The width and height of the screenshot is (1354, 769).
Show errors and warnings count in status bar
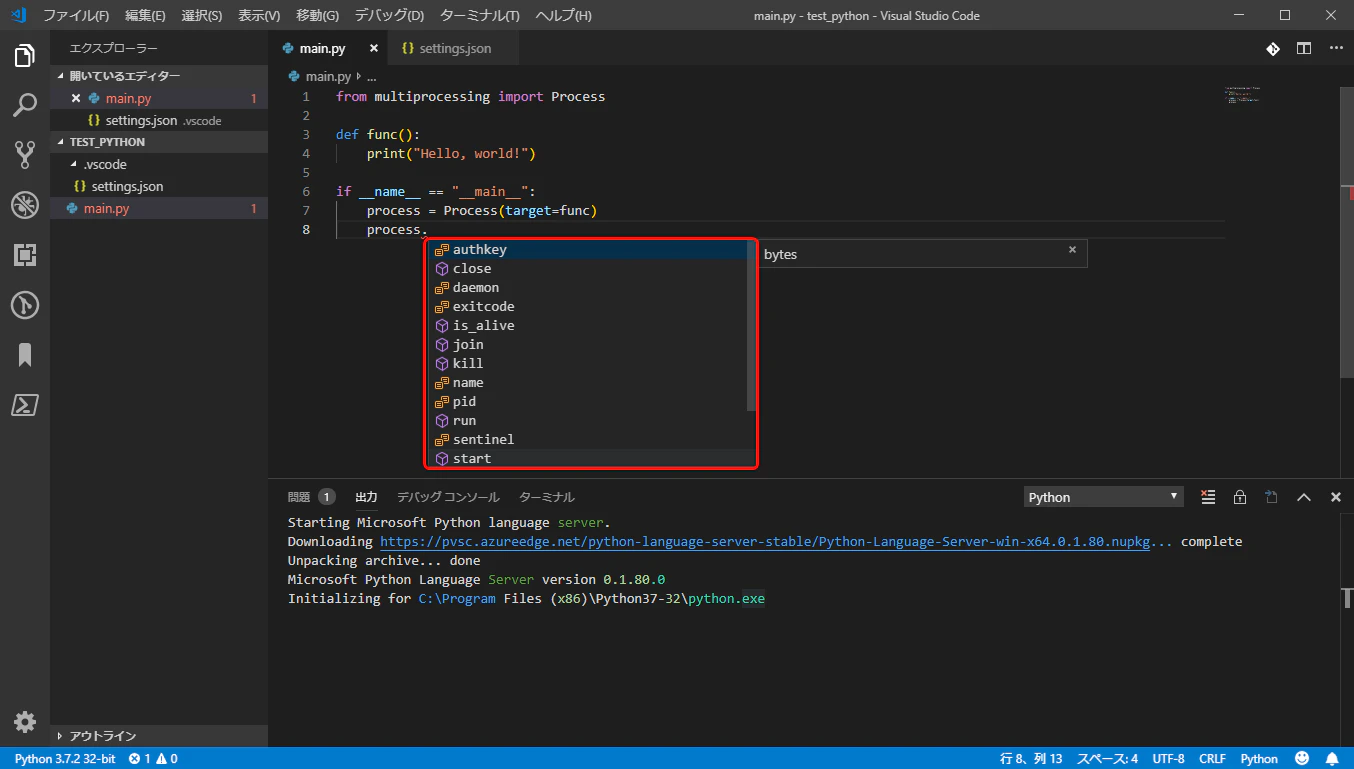point(153,758)
